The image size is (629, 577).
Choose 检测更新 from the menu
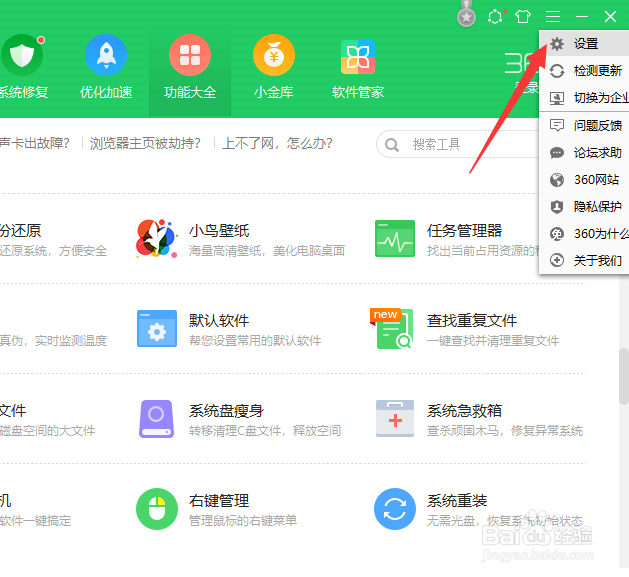584,71
